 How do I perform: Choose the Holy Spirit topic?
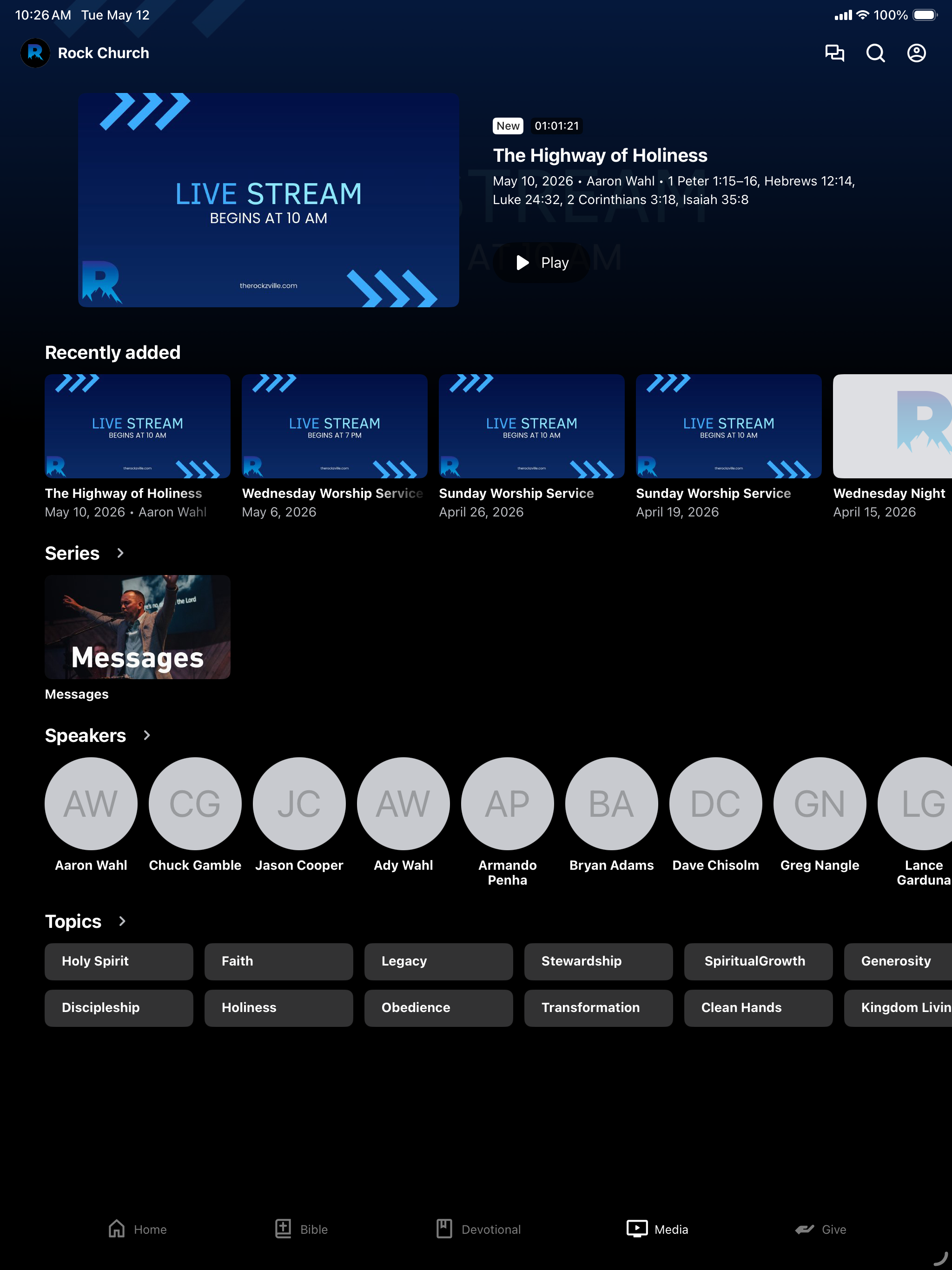(119, 961)
